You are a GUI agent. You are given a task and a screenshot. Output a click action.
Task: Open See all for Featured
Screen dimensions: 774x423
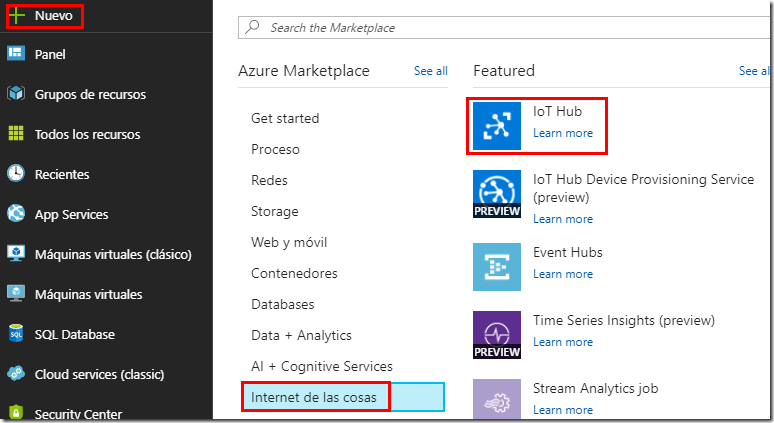coord(754,71)
